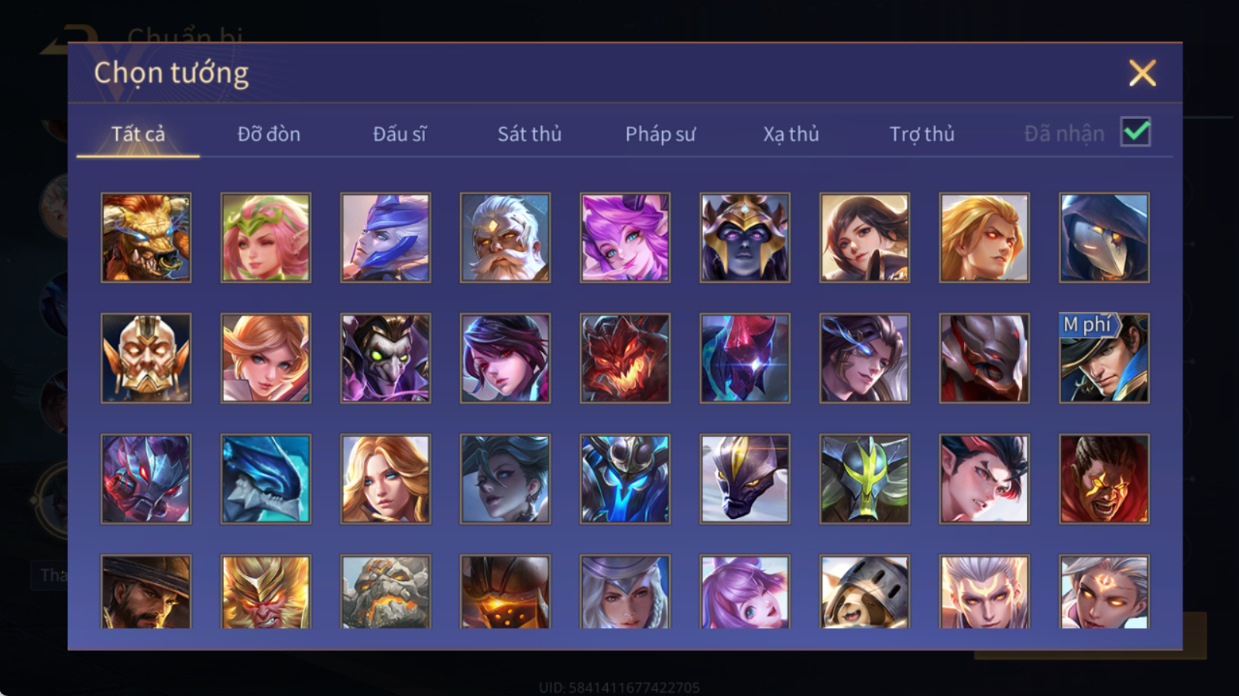1239x696 pixels.
Task: Select the green-eyed dark crow hero
Action: 385,358
